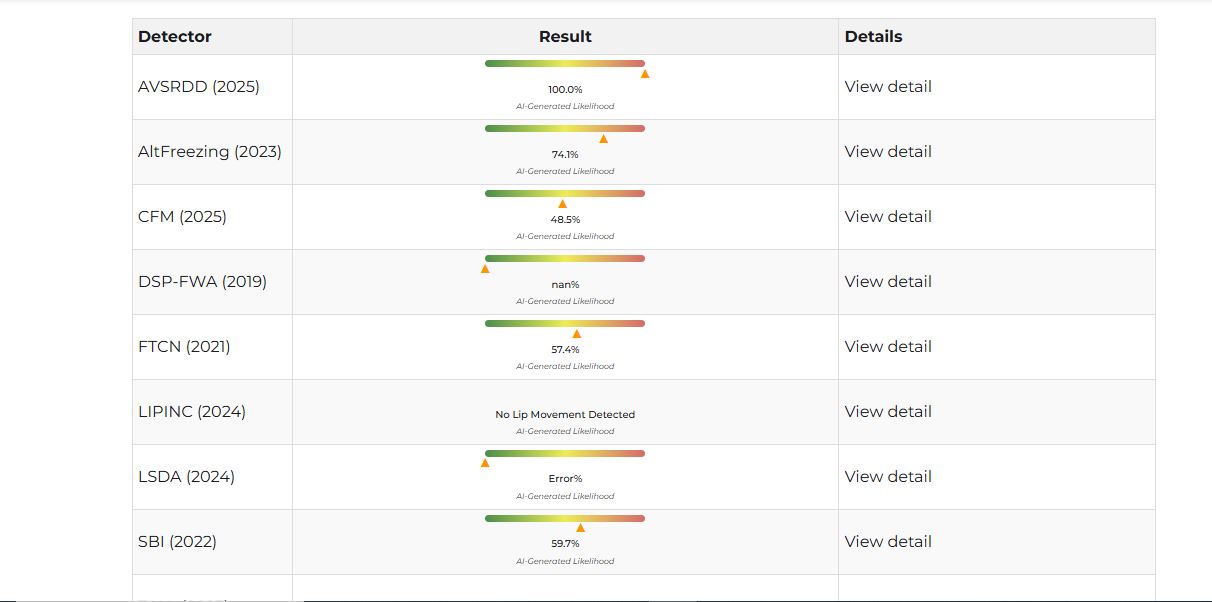Click the AltFreezing orange triangle marker

tap(603, 139)
